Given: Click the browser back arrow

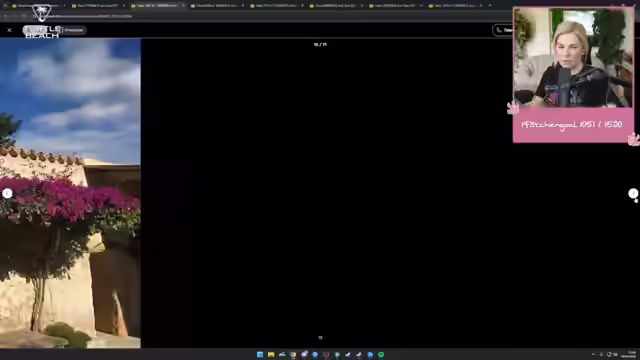Looking at the screenshot, I should pos(6,16).
